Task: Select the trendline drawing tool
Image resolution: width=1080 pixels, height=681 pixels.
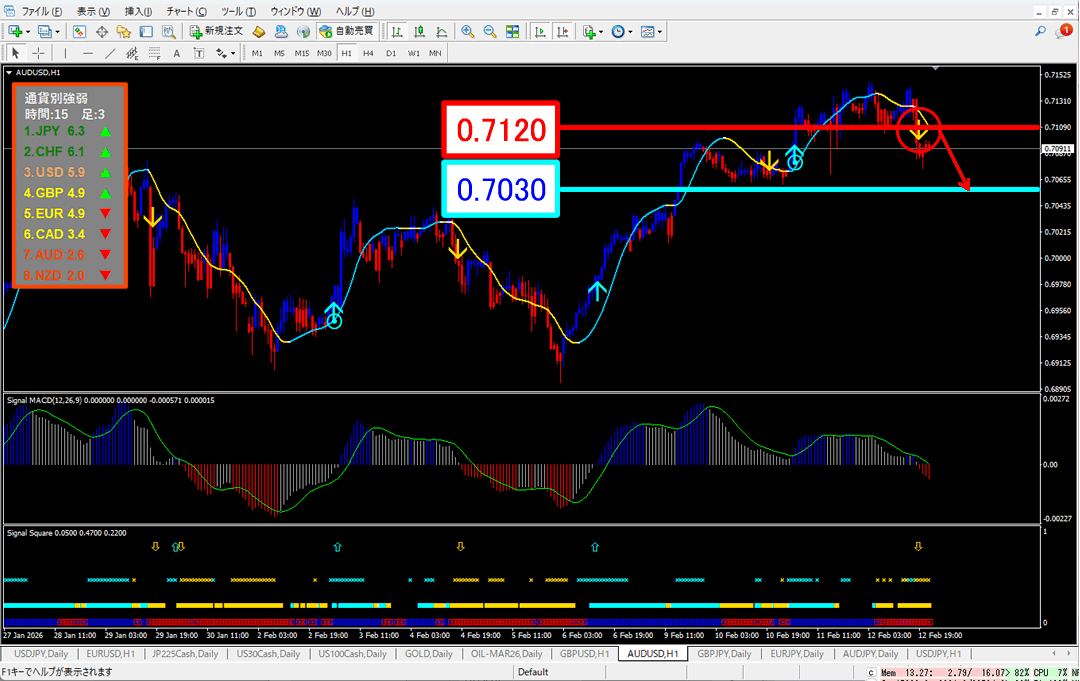Action: [x=110, y=53]
